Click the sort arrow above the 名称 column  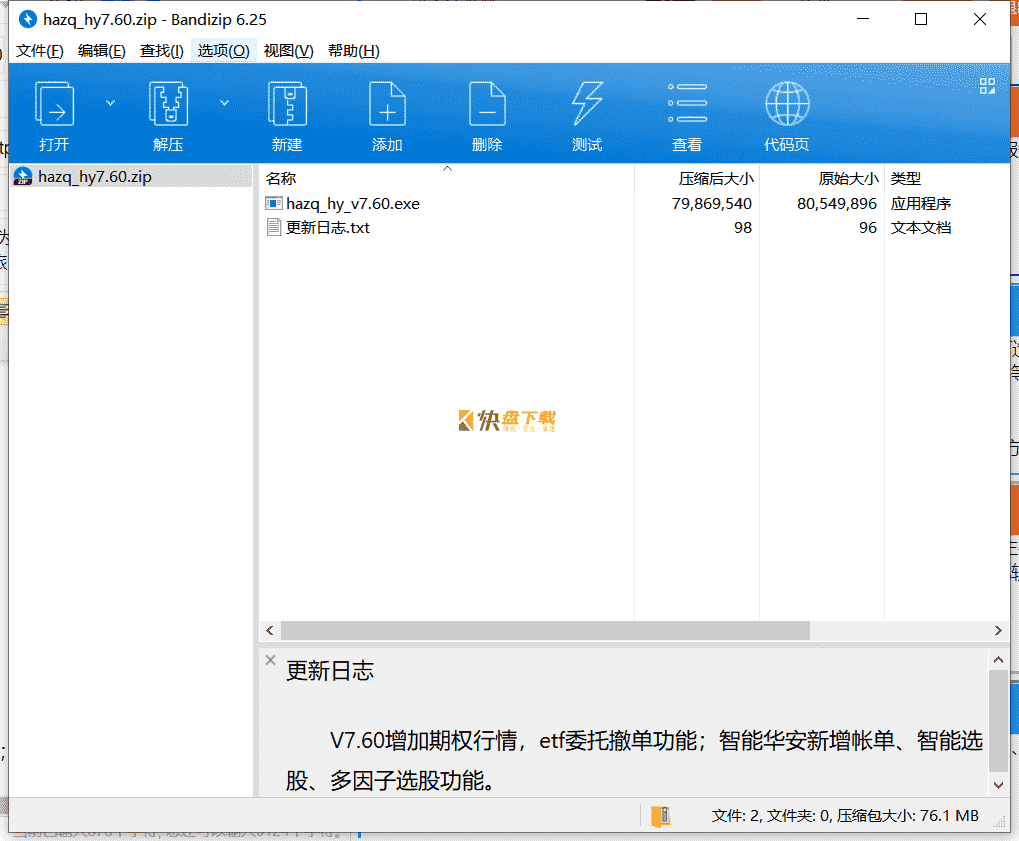click(447, 168)
